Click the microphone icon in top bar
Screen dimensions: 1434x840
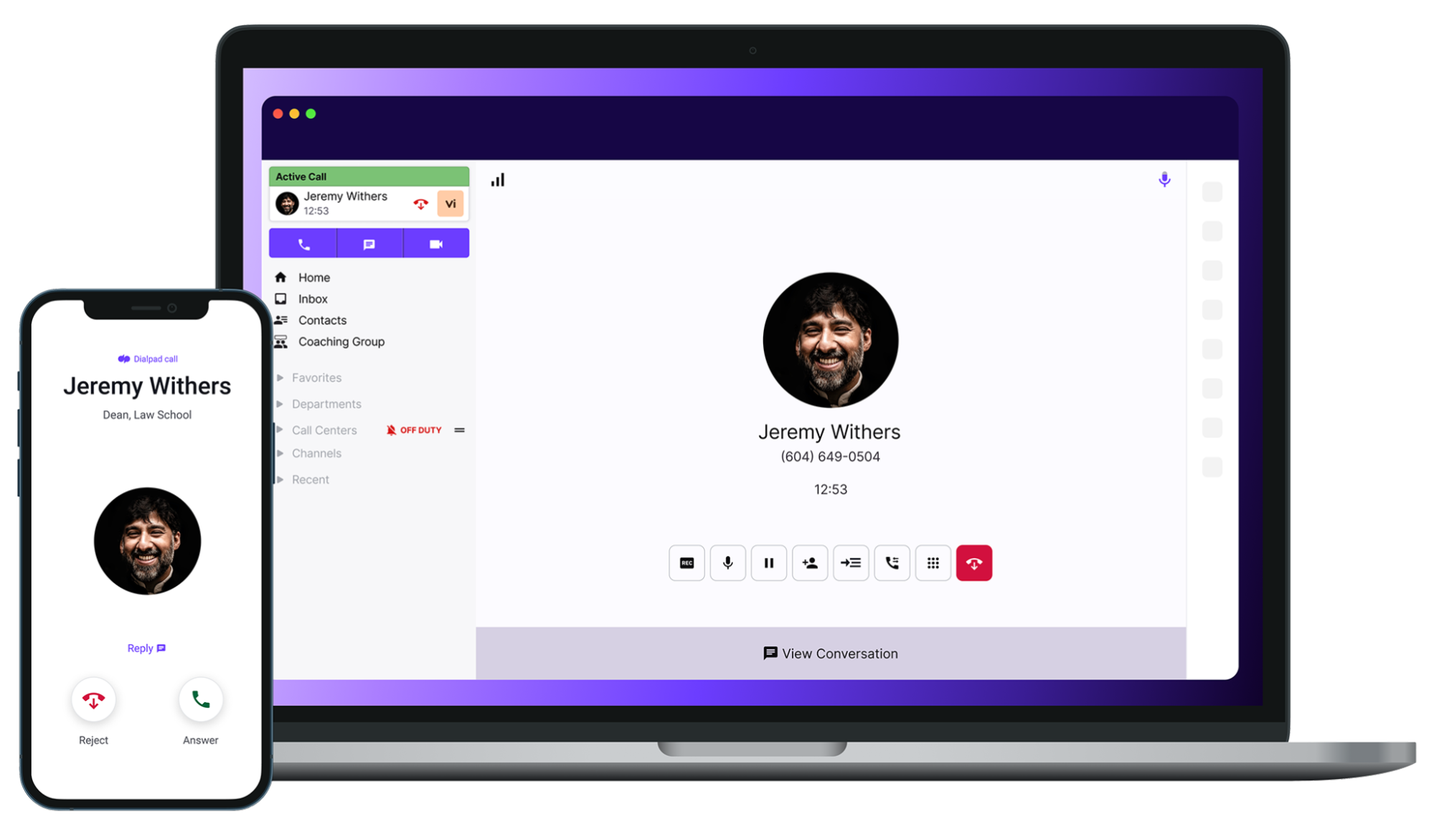click(x=1164, y=179)
